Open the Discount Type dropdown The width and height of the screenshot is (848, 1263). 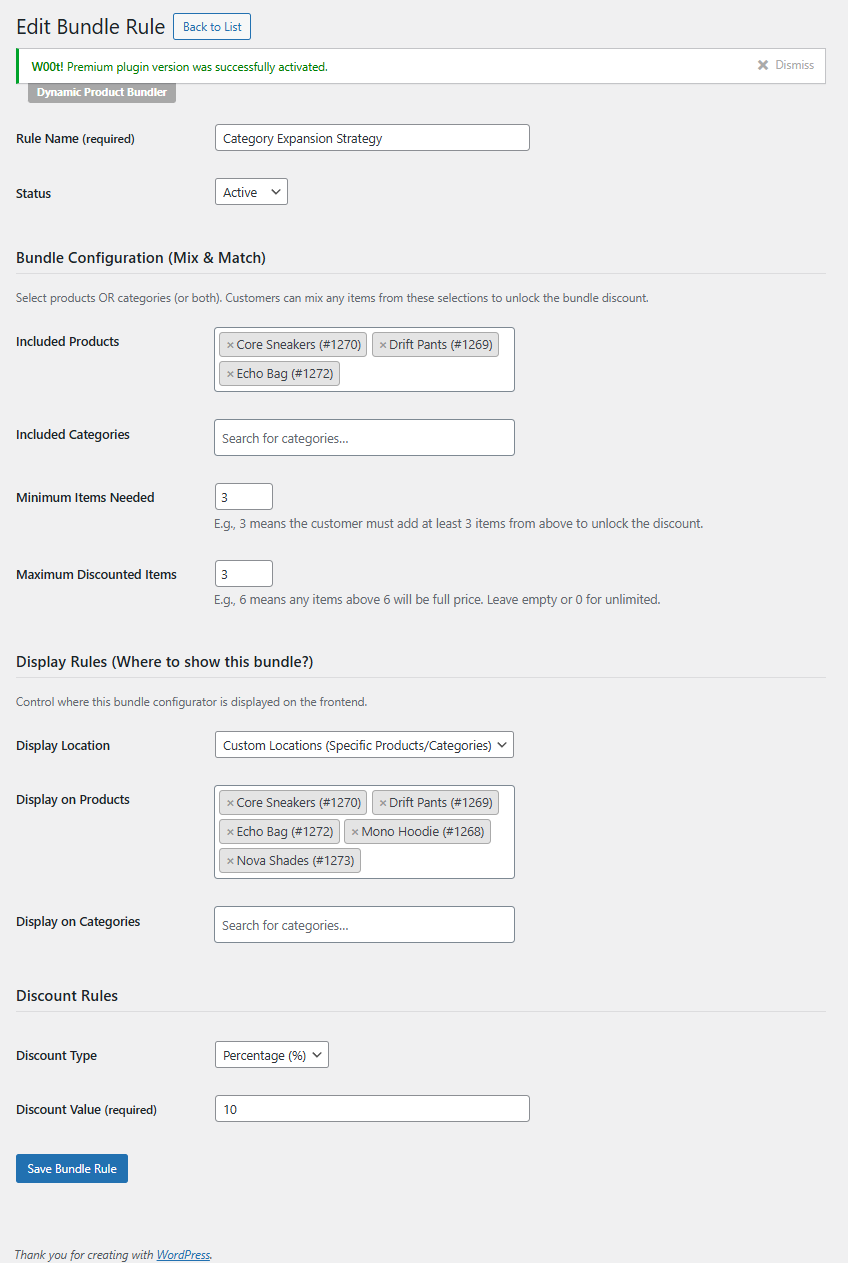(272, 1055)
